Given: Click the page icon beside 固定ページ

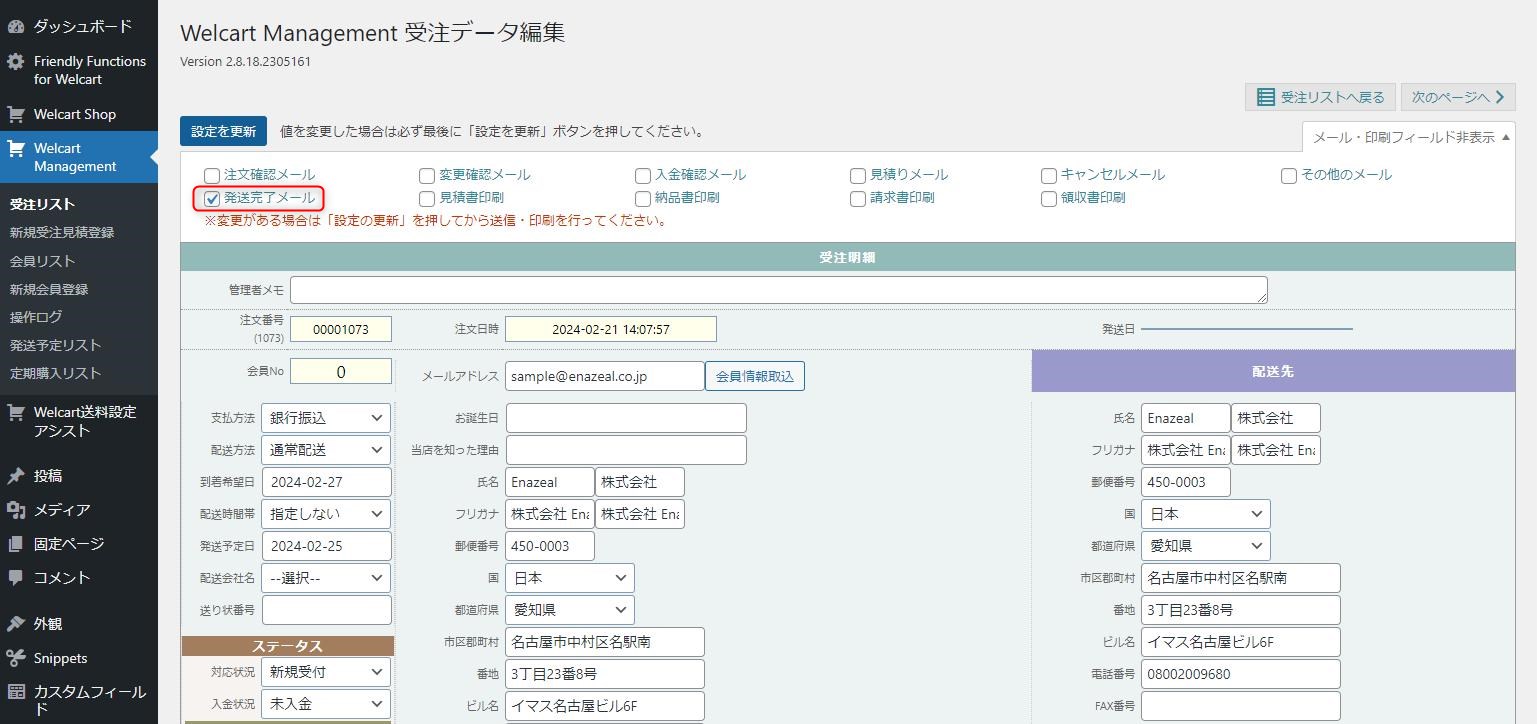Looking at the screenshot, I should pyautogui.click(x=15, y=544).
